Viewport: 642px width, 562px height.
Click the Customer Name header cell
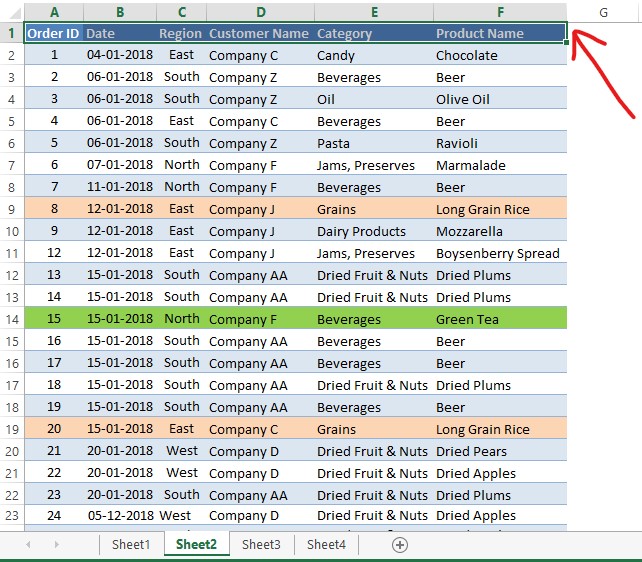pyautogui.click(x=261, y=33)
